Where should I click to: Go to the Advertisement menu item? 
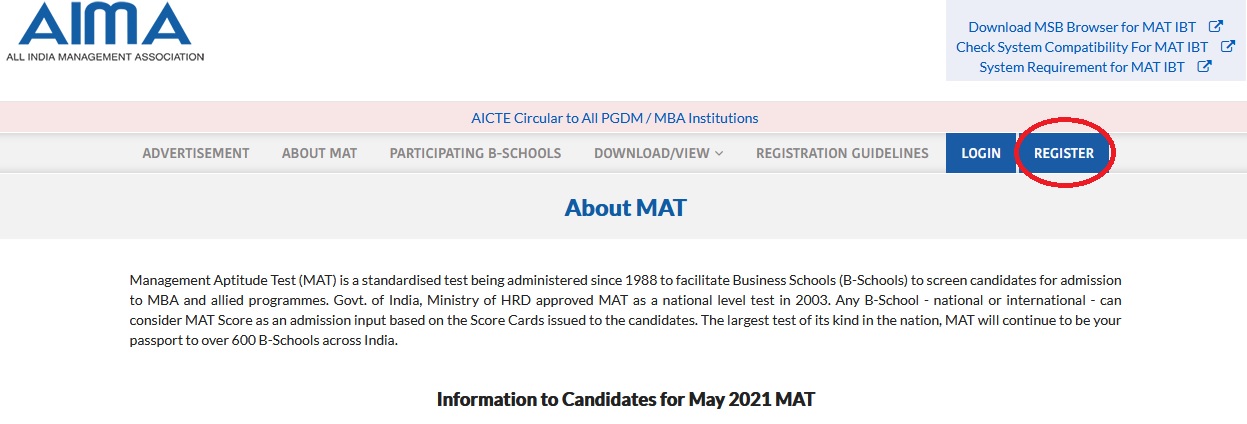click(x=196, y=153)
